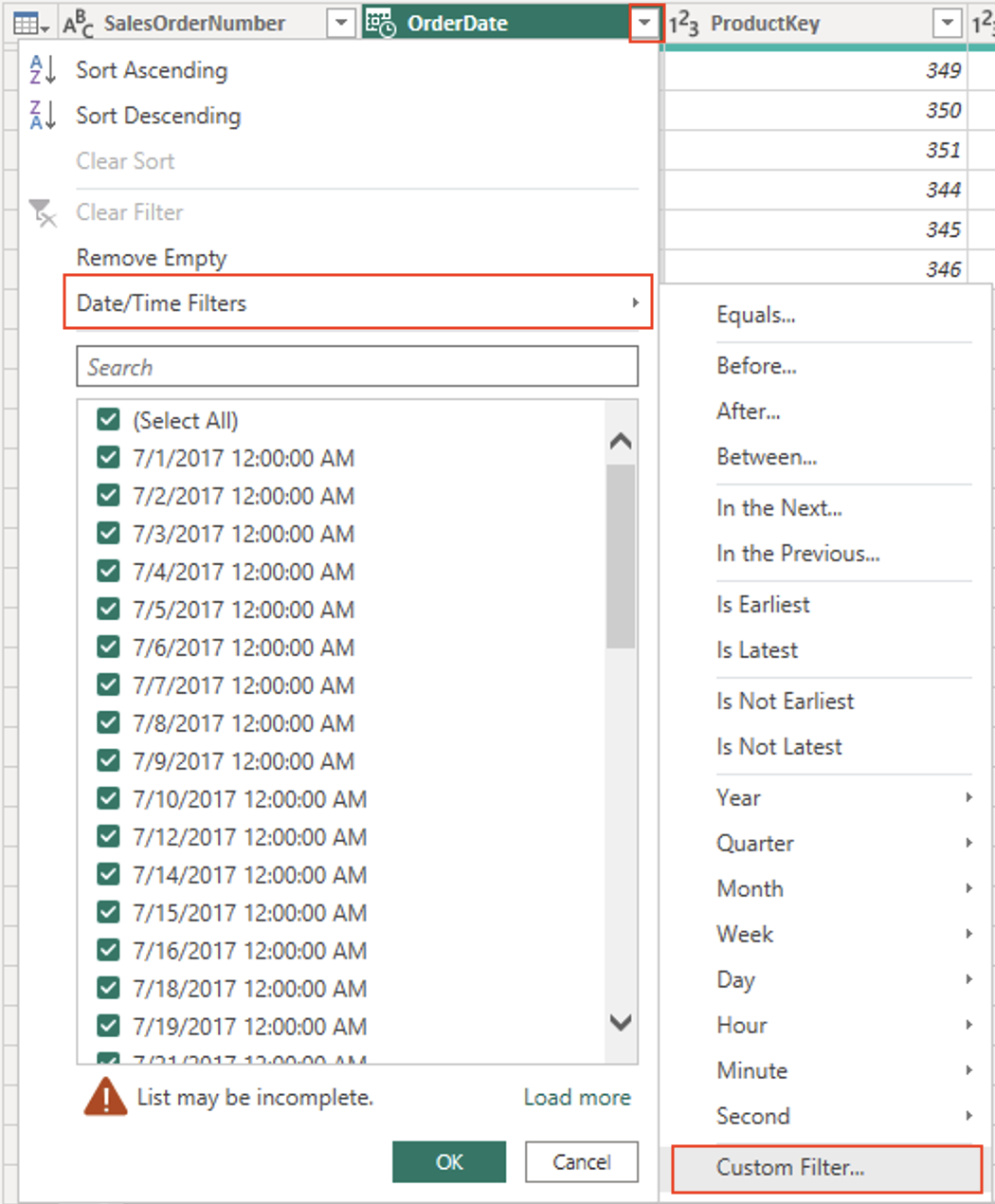The image size is (995, 1204).
Task: Select Remove Empty menu option
Action: tap(152, 258)
